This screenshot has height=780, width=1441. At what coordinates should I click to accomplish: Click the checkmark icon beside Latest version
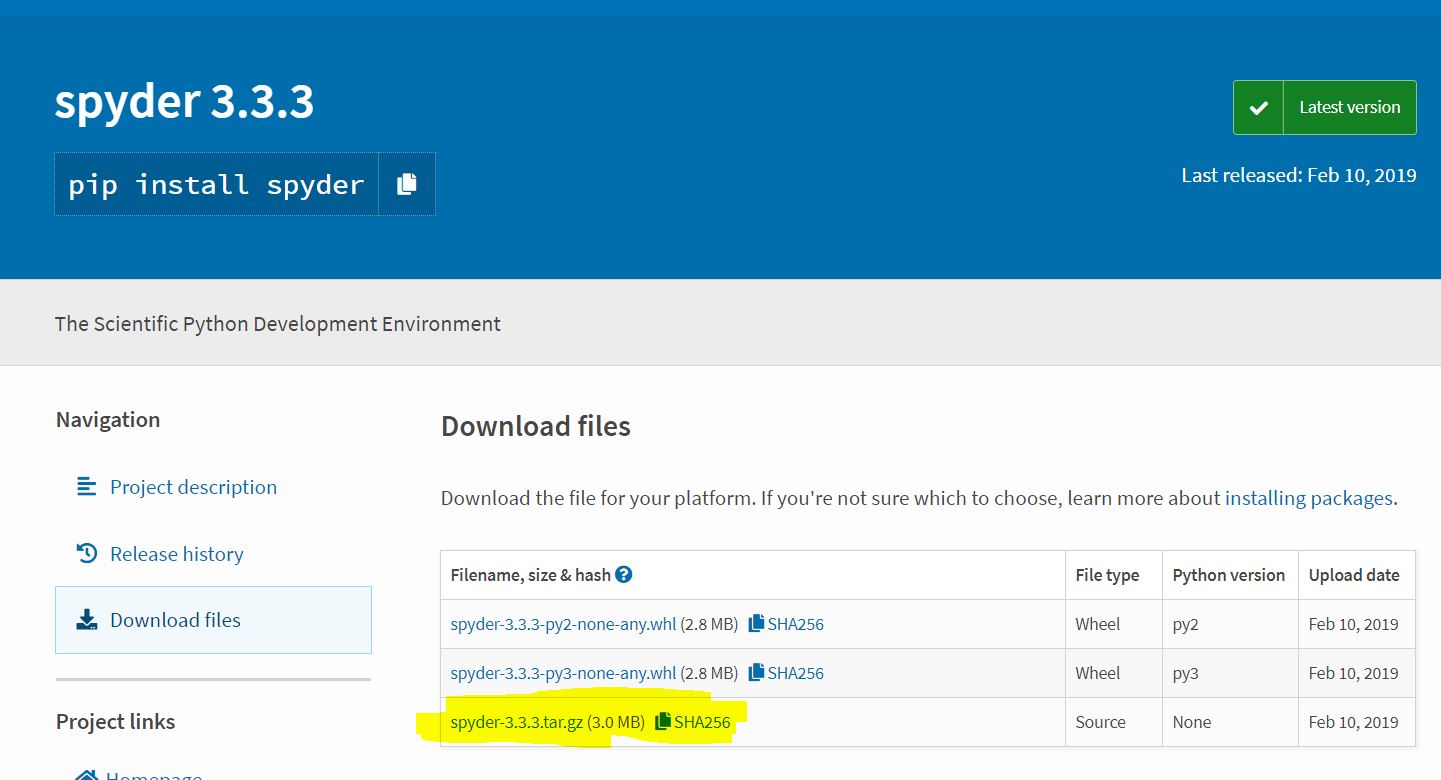[x=1259, y=107]
